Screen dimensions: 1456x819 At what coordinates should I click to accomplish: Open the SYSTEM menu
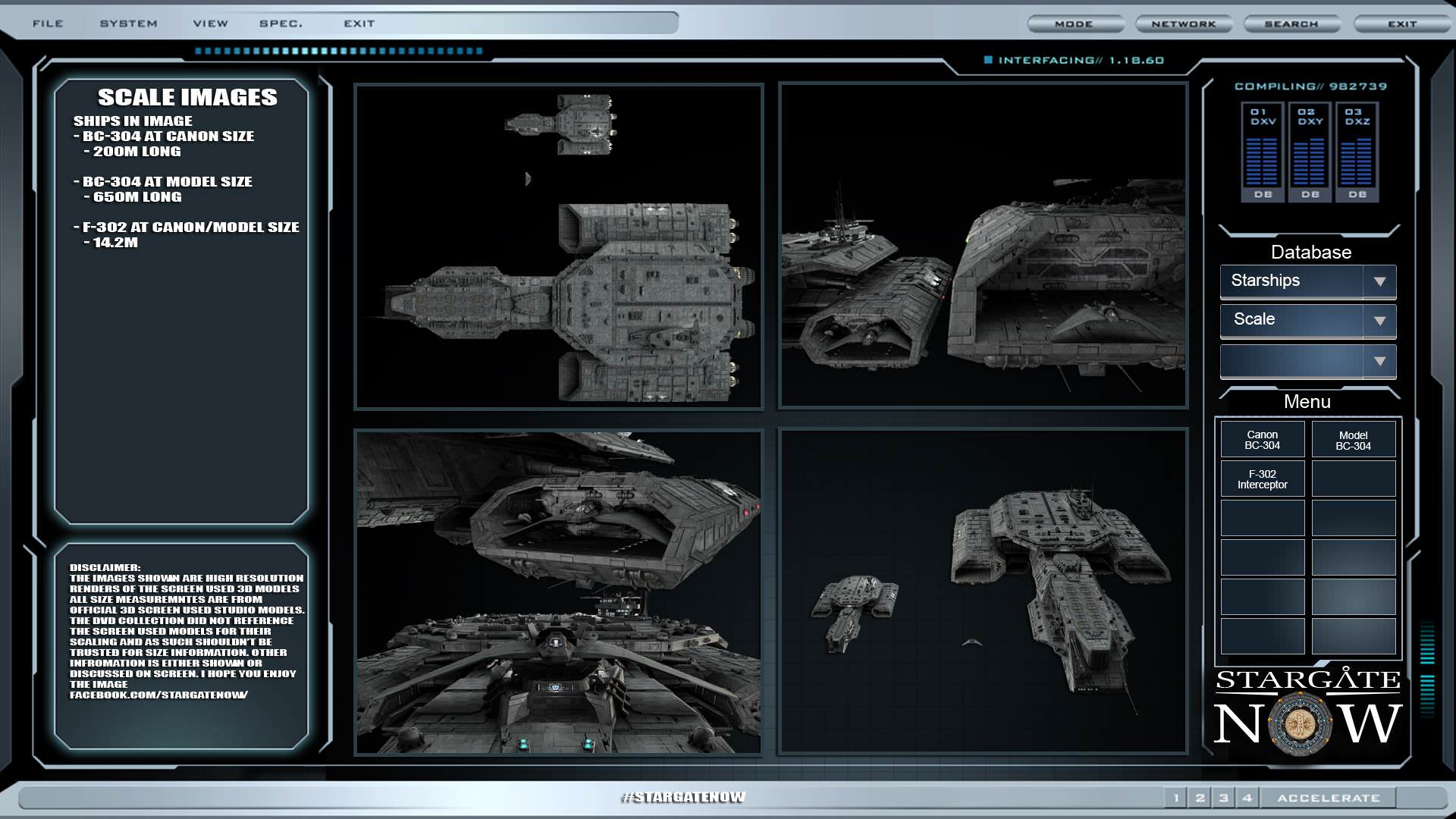(129, 24)
